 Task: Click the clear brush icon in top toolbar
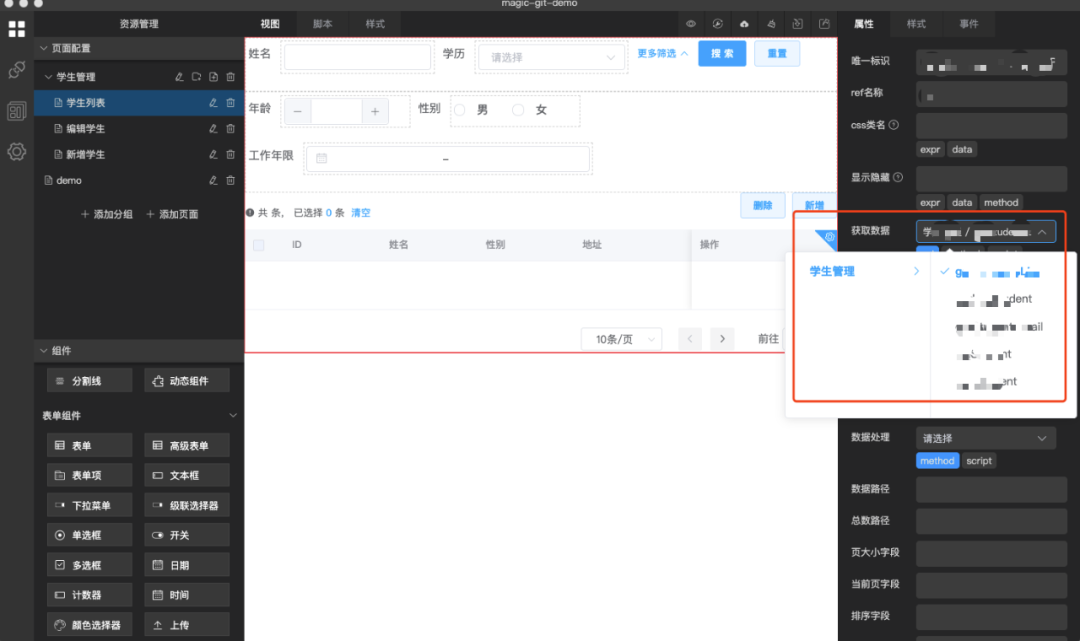point(771,23)
